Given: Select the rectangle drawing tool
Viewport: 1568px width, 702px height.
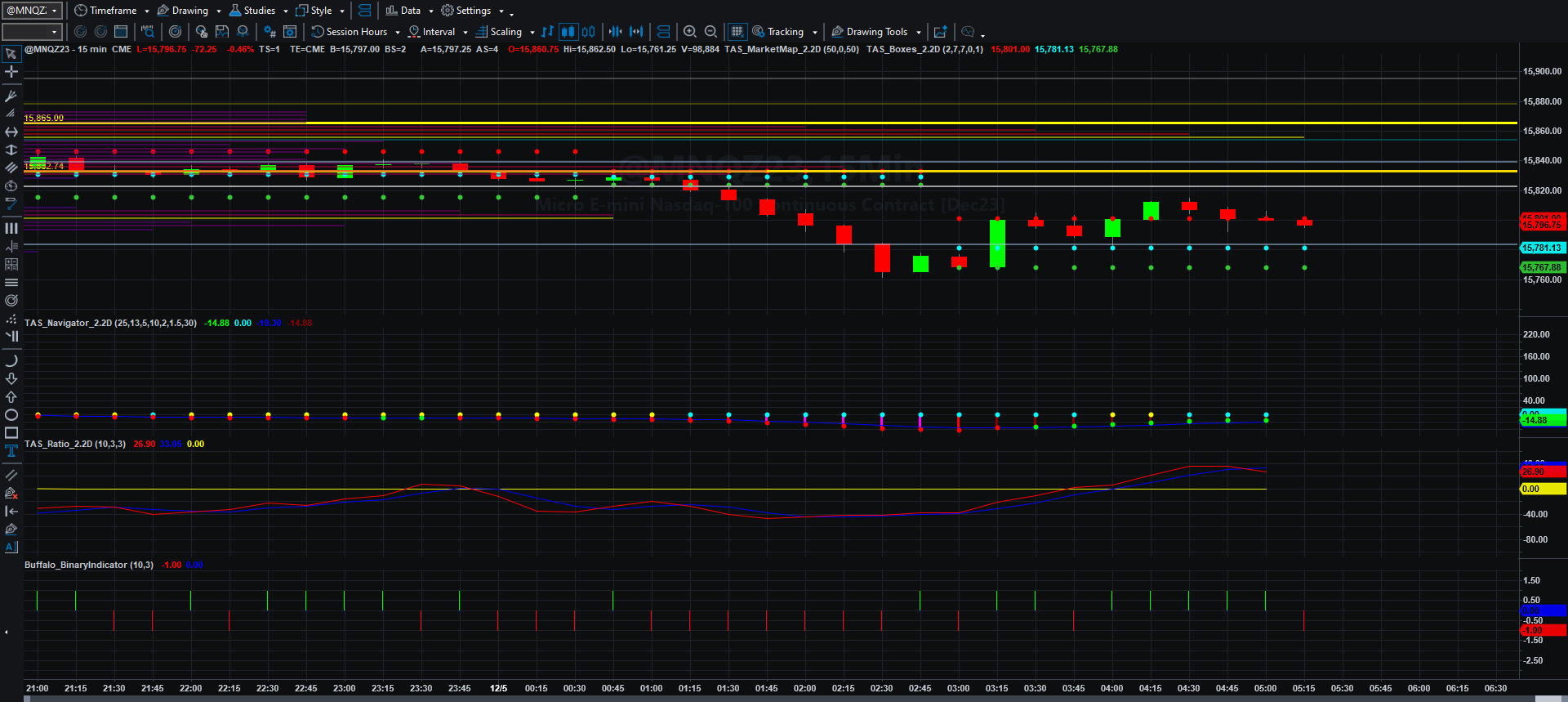Looking at the screenshot, I should pyautogui.click(x=11, y=433).
